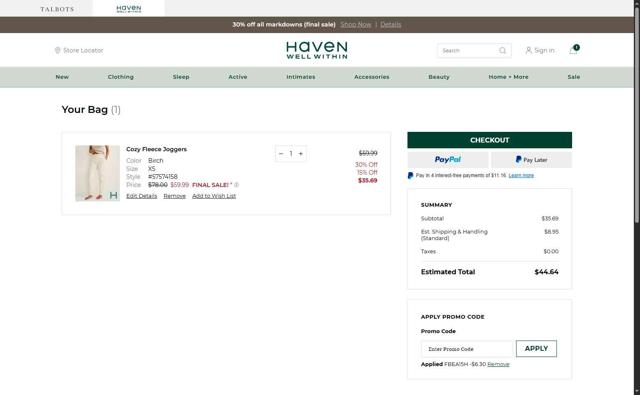Image resolution: width=640 pixels, height=395 pixels.
Task: Open the Active menu
Action: pyautogui.click(x=238, y=77)
